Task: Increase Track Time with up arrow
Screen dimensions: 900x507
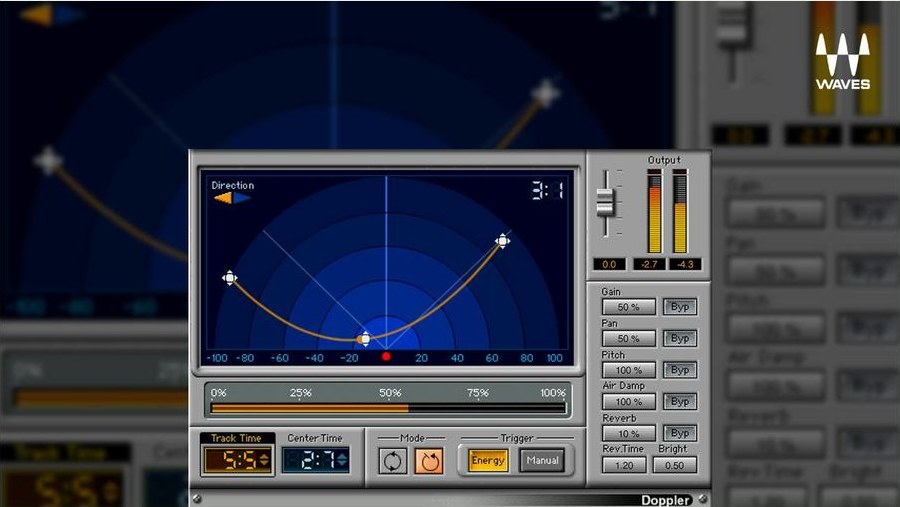Action: (x=264, y=456)
